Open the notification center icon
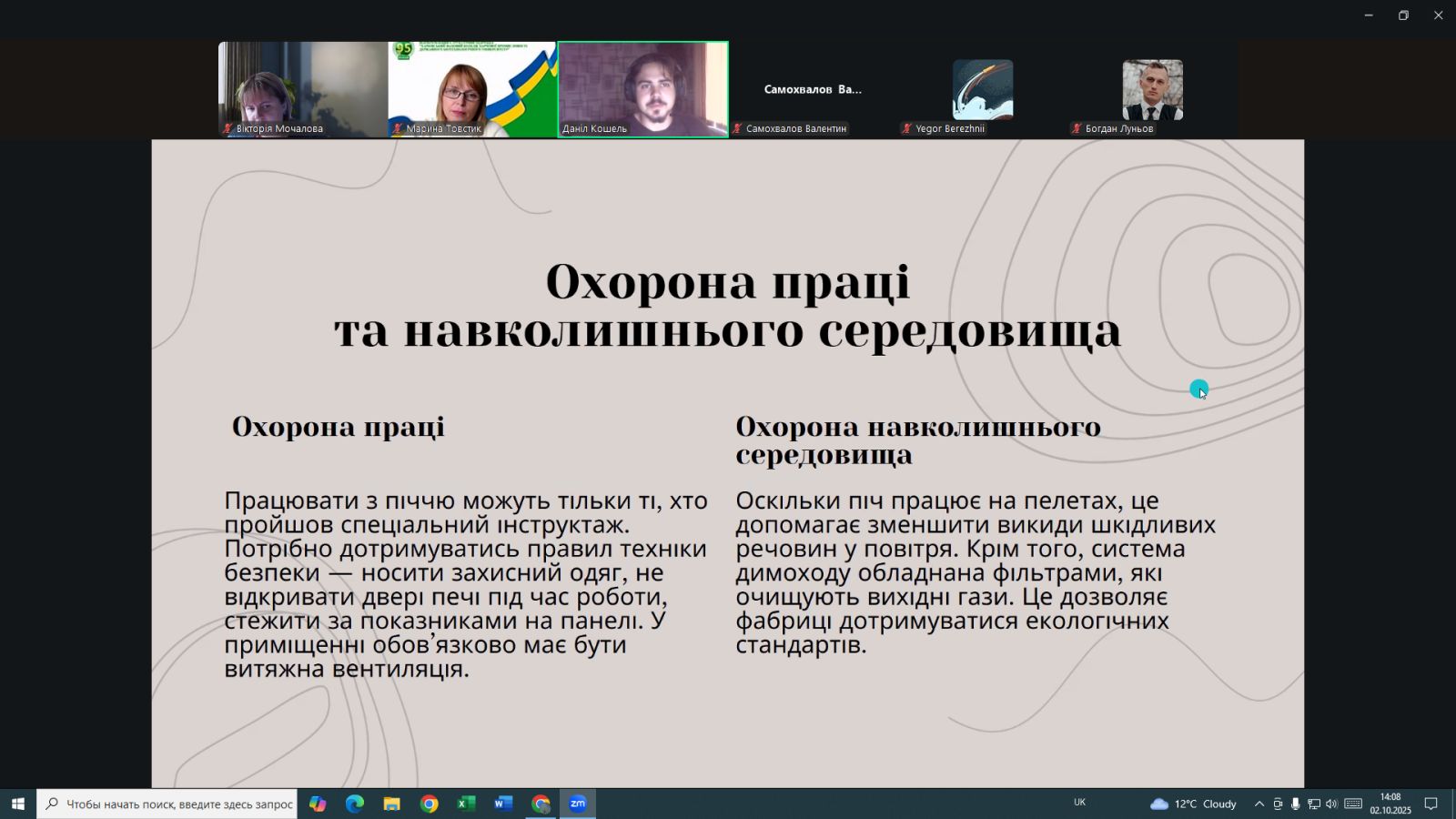Image resolution: width=1456 pixels, height=819 pixels. pos(1431,804)
